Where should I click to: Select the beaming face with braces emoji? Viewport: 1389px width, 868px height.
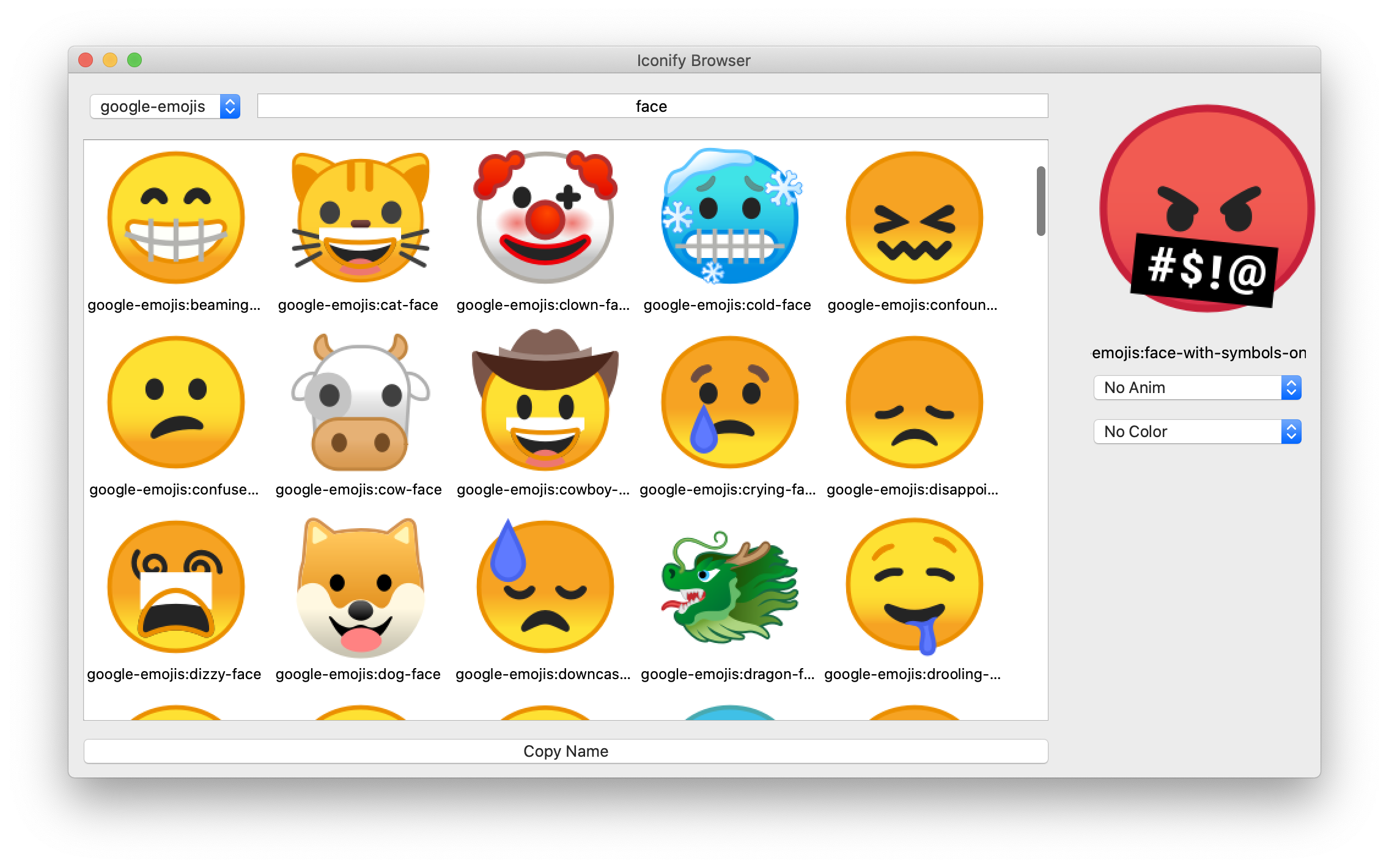coord(175,218)
